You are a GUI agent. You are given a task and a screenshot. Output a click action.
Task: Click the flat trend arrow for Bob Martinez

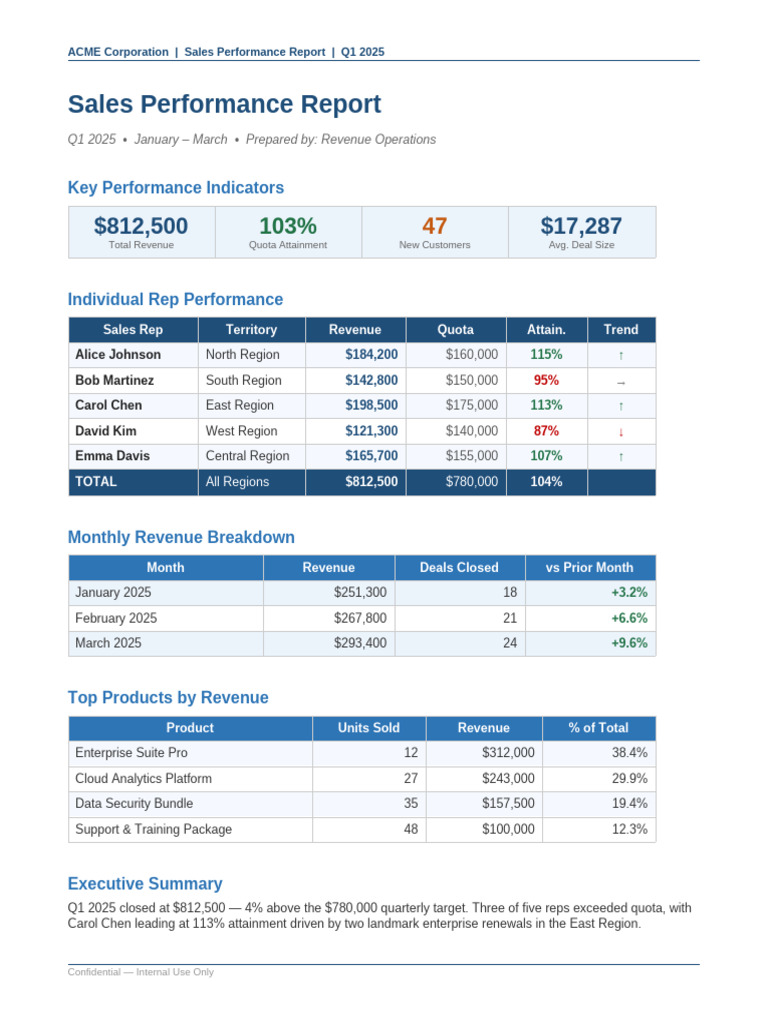621,383
